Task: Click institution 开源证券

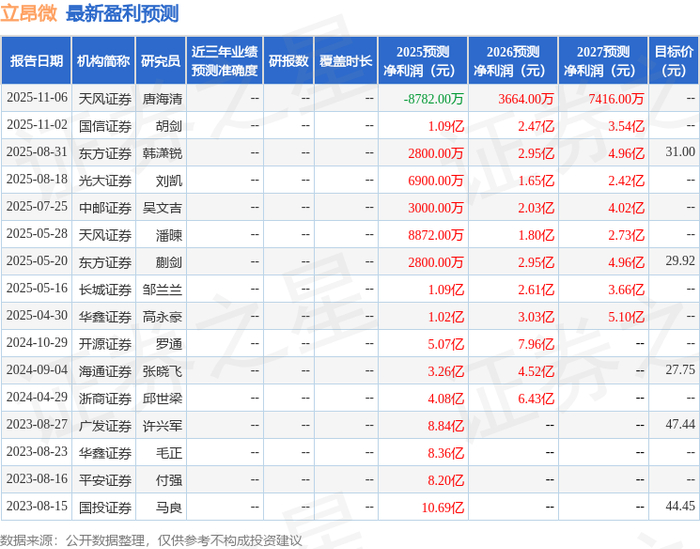Action: tap(105, 344)
